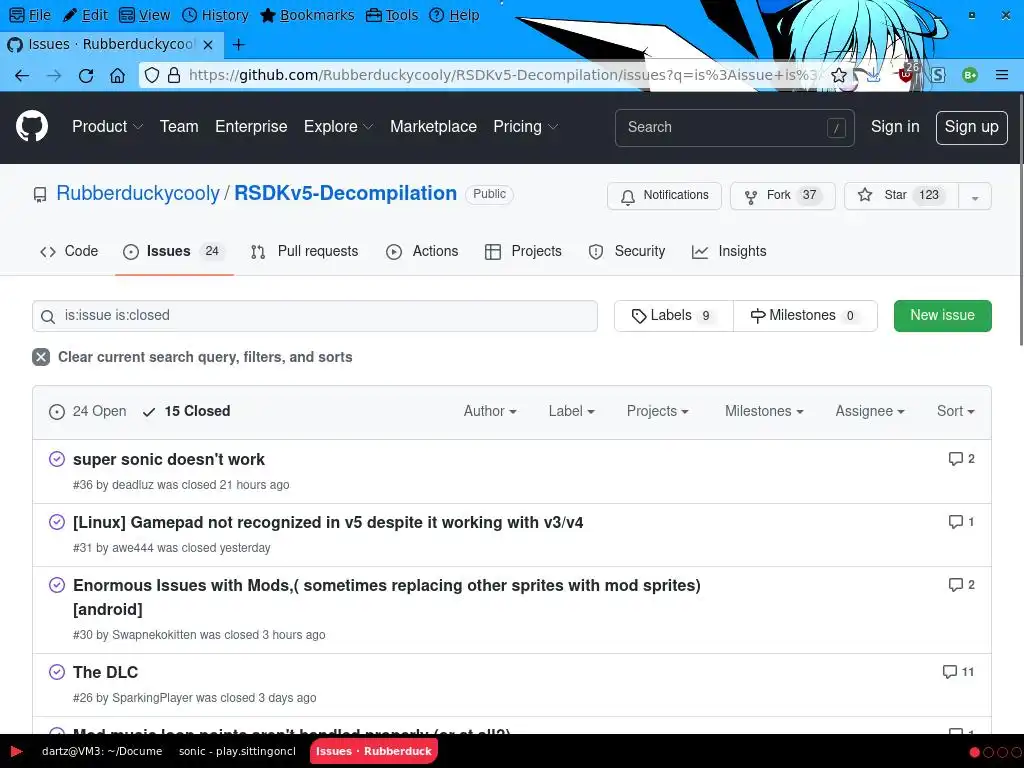1024x768 pixels.
Task: Click the Sign up button
Action: [971, 127]
